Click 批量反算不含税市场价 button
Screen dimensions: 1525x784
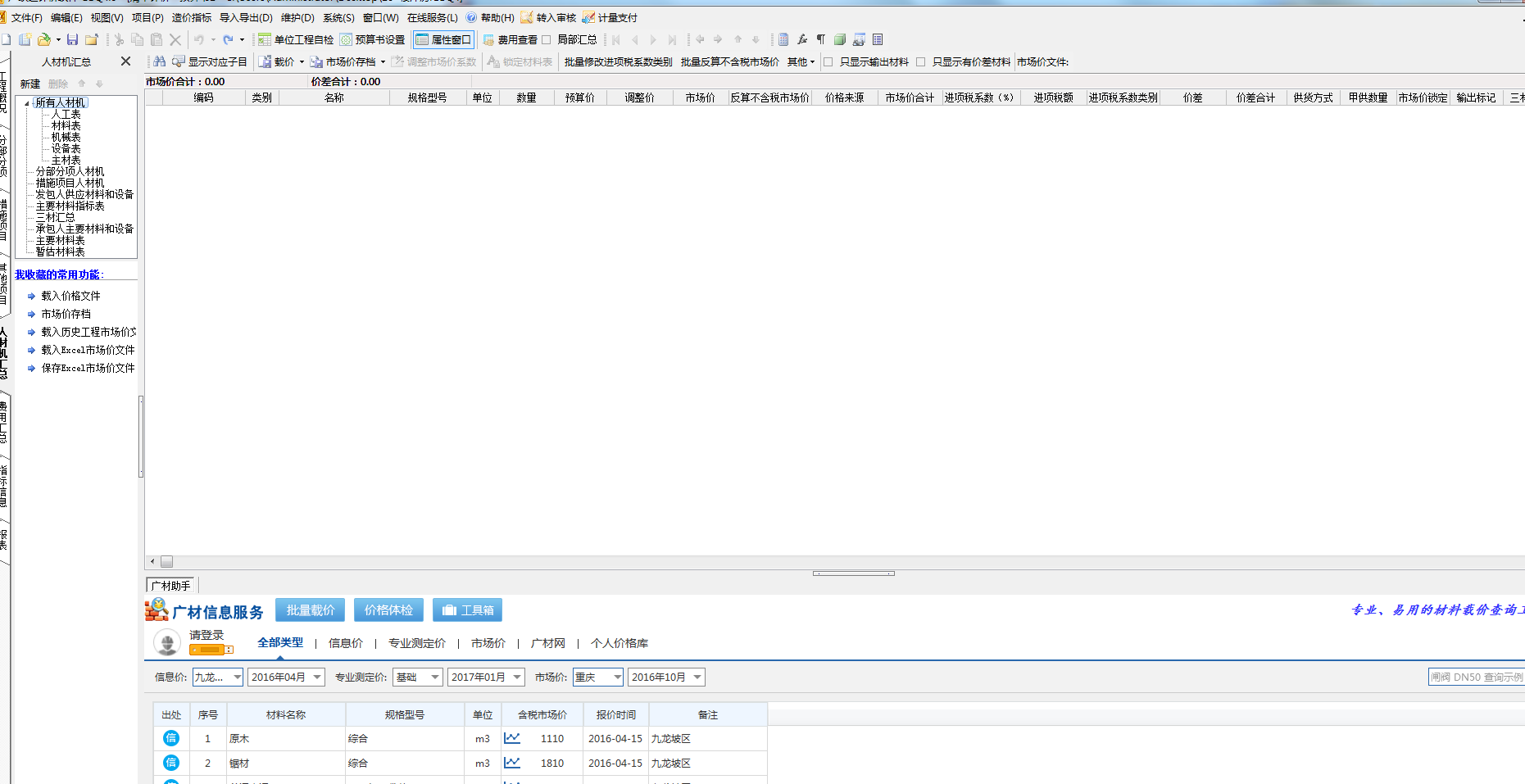(729, 61)
